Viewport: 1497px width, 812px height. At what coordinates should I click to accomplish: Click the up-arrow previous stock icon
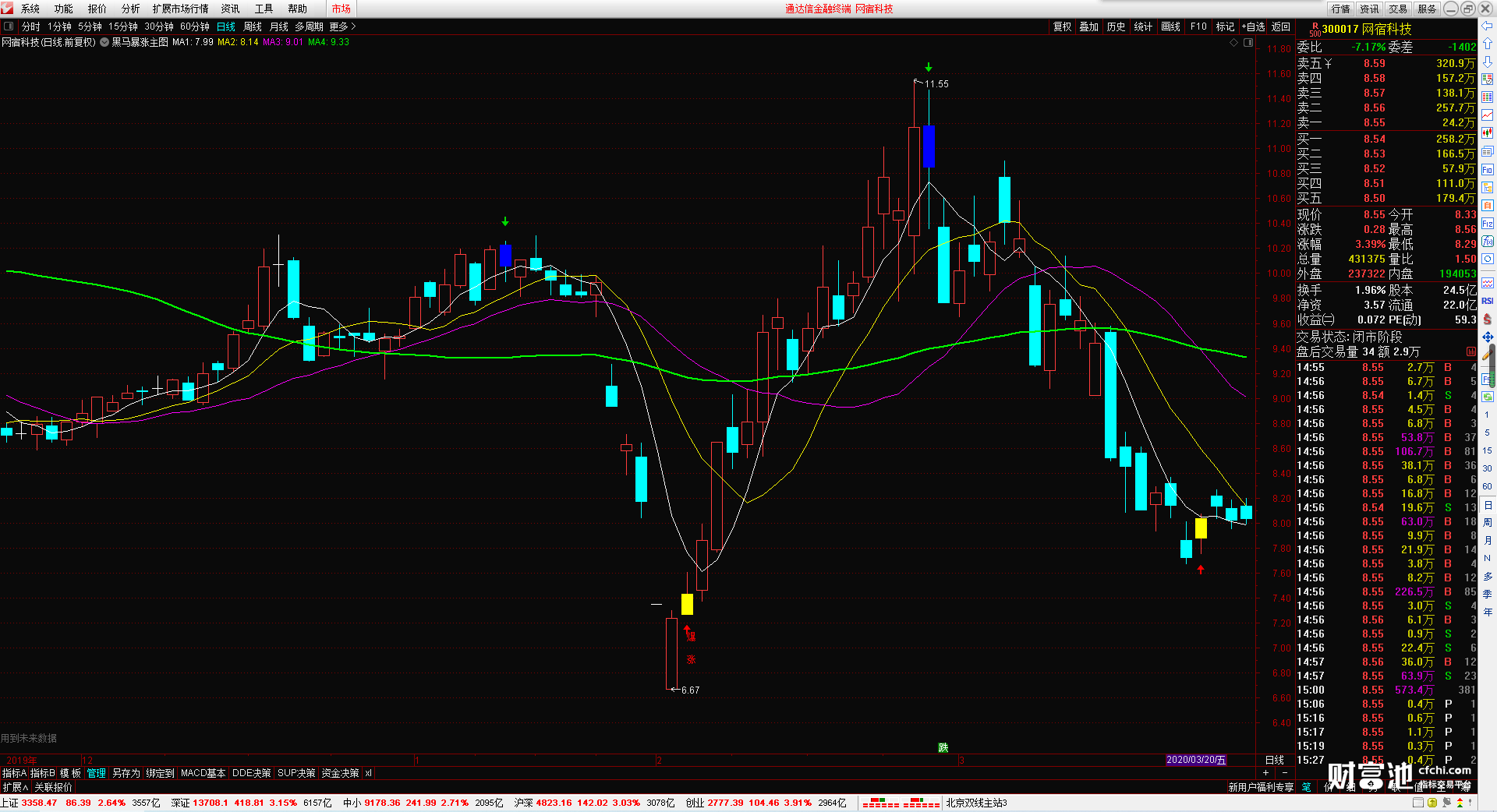point(1488,44)
